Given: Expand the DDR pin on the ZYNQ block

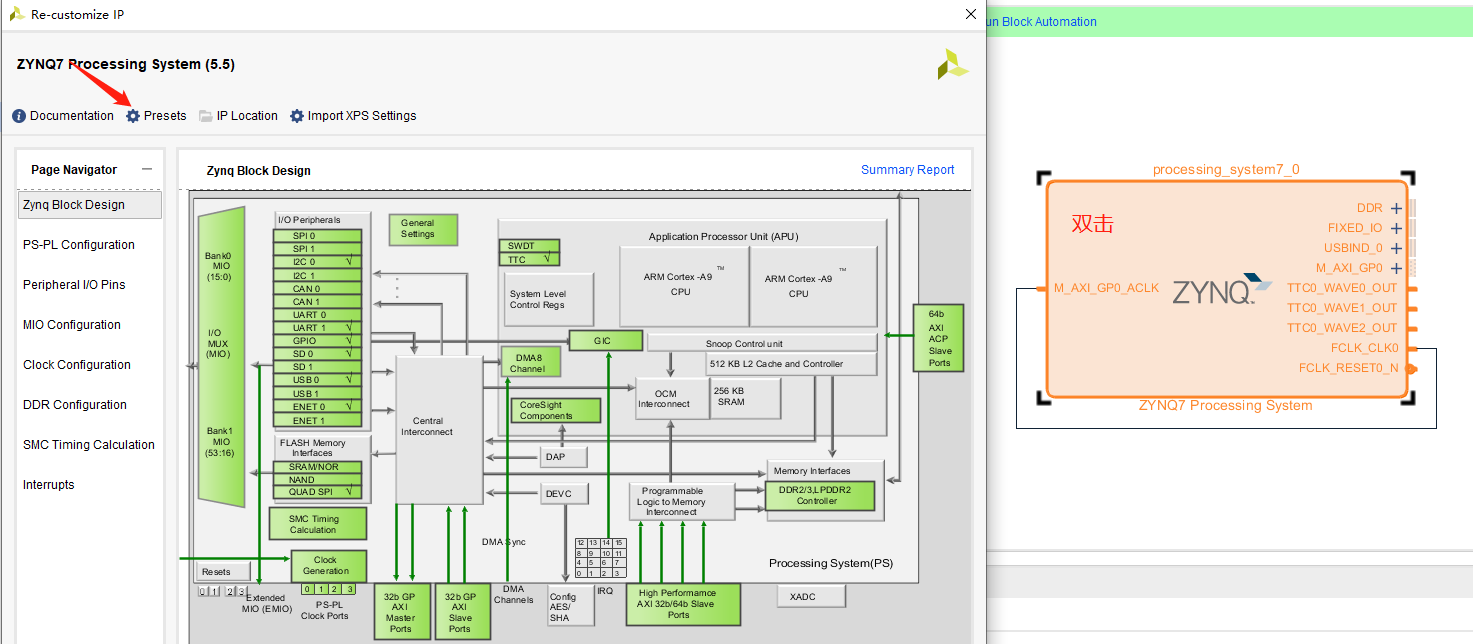Looking at the screenshot, I should [x=1396, y=208].
